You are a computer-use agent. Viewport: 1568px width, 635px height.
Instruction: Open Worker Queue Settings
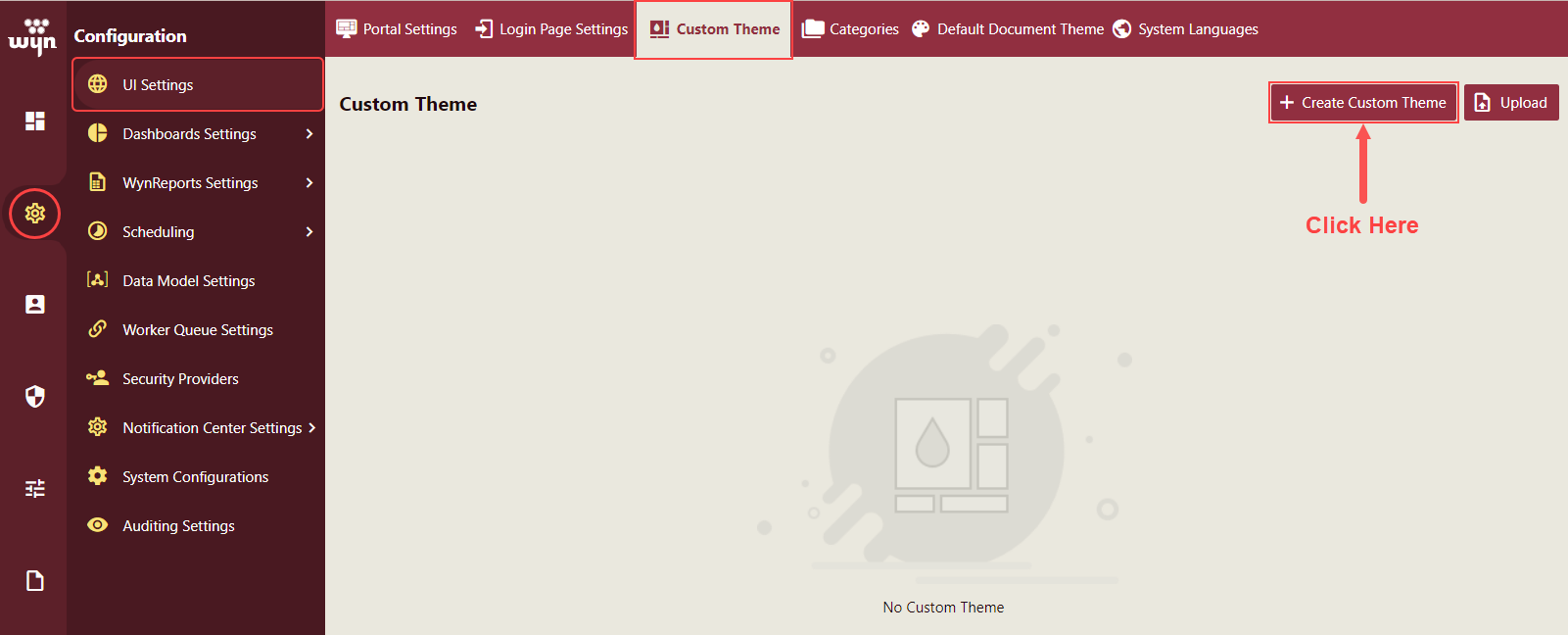point(198,329)
